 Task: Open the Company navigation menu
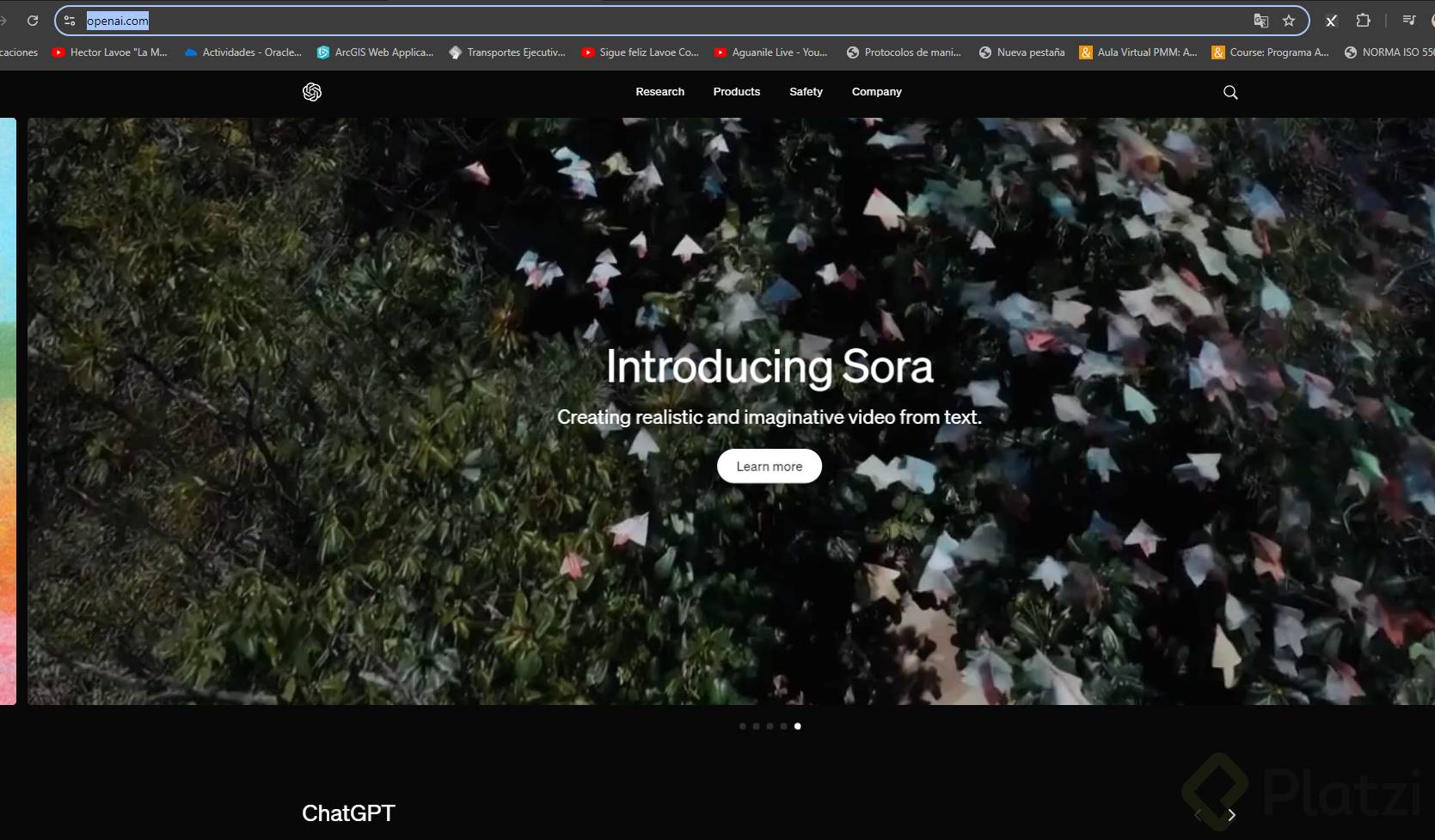877,92
